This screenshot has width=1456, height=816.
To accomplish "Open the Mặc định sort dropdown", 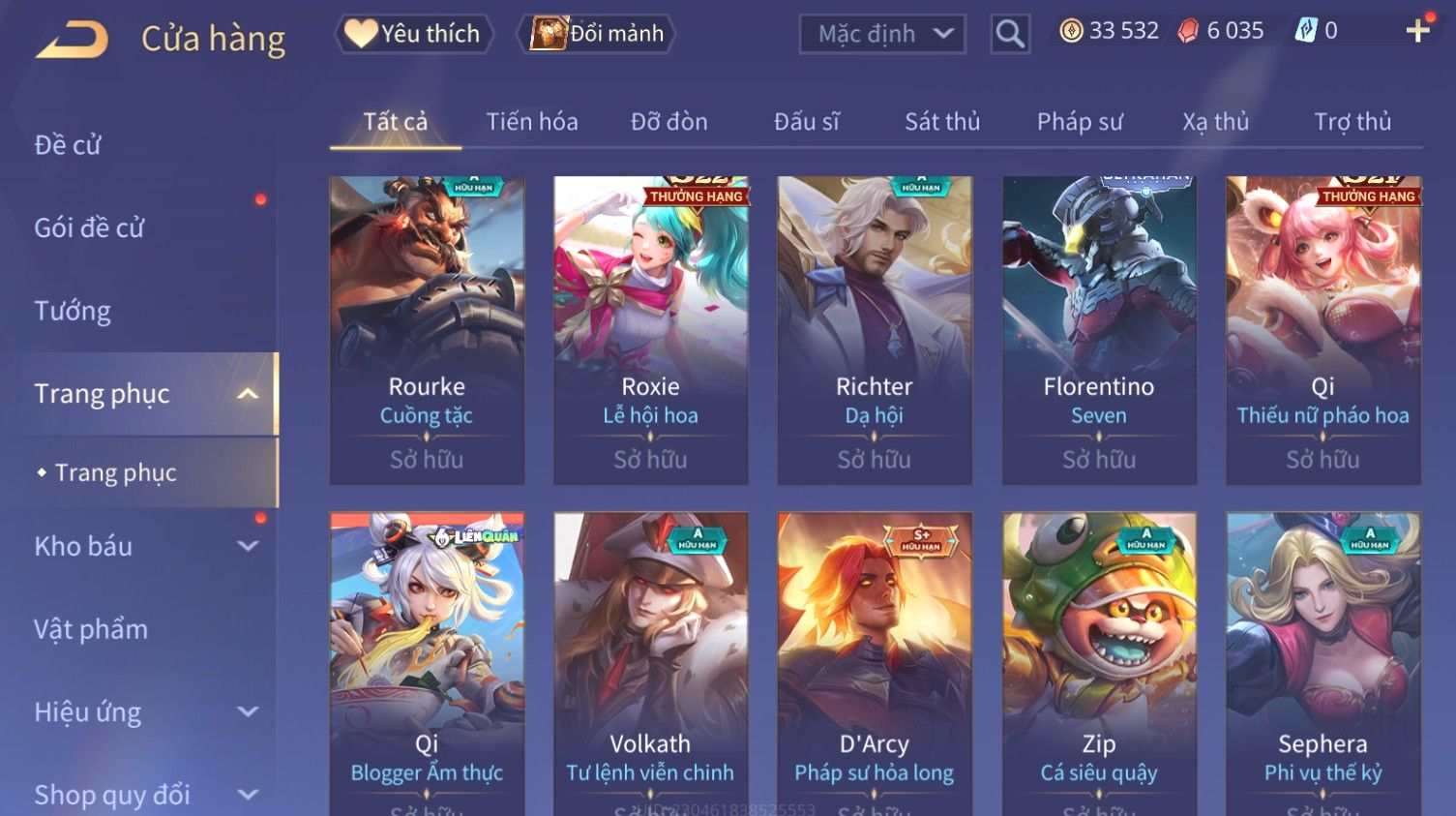I will 882,34.
